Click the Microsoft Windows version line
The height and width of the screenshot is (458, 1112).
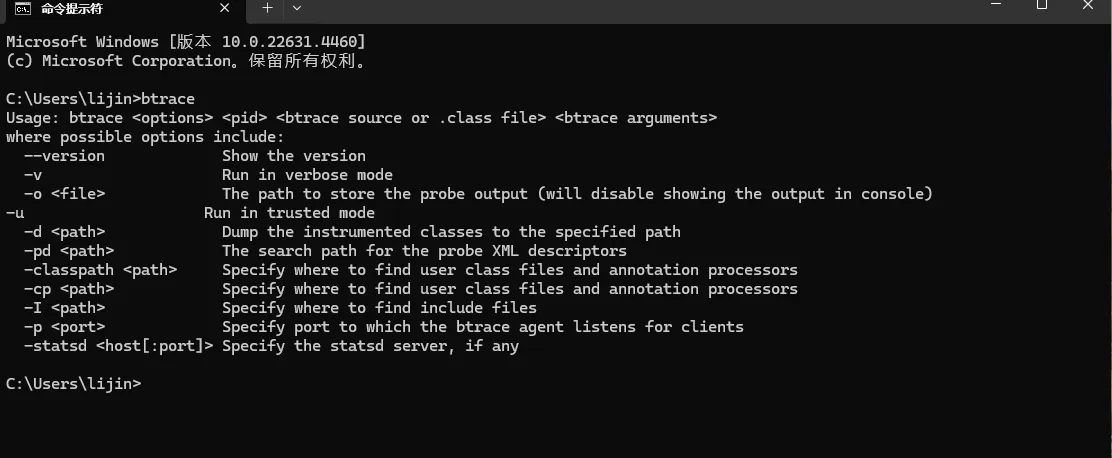186,42
